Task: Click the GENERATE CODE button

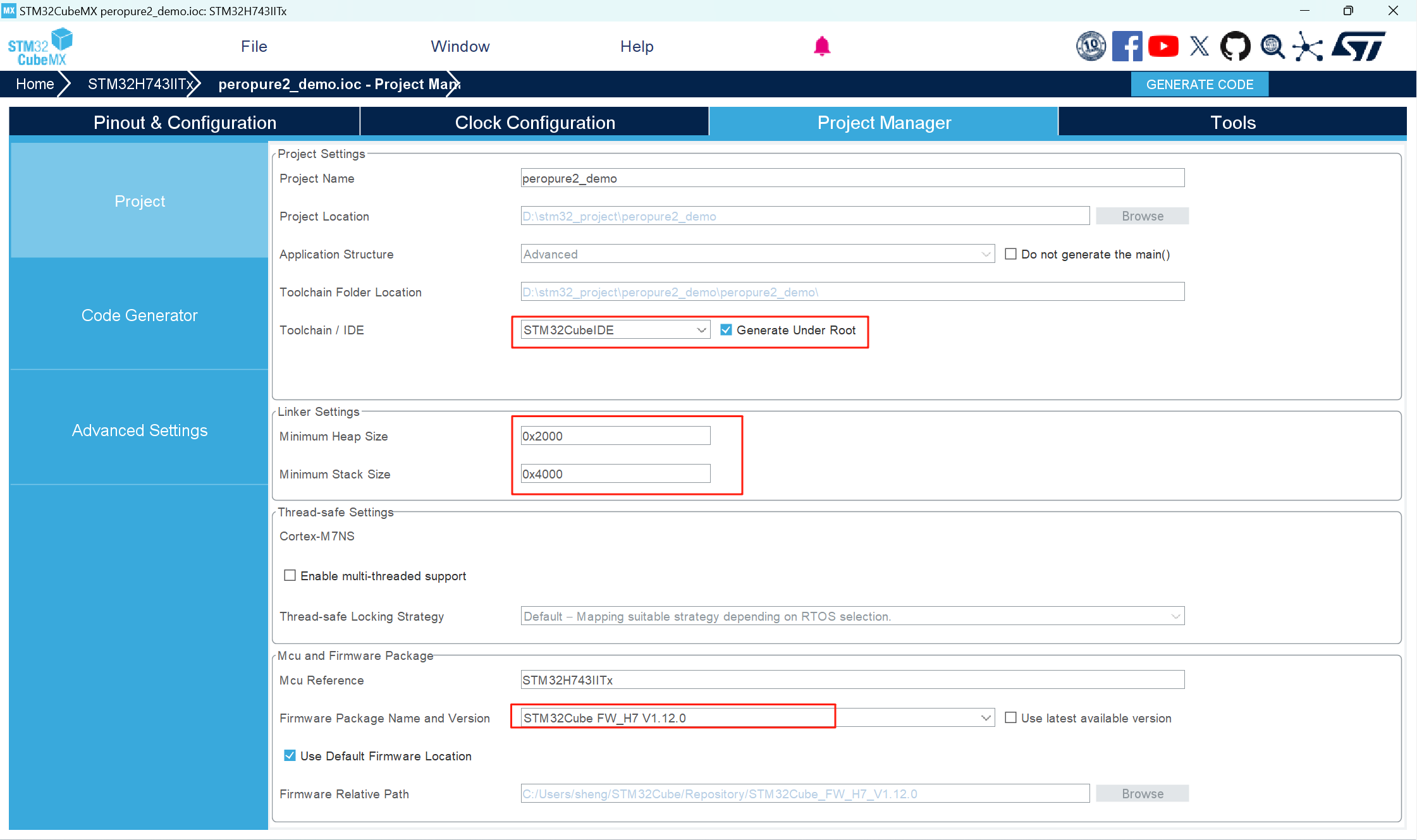Action: coord(1199,85)
